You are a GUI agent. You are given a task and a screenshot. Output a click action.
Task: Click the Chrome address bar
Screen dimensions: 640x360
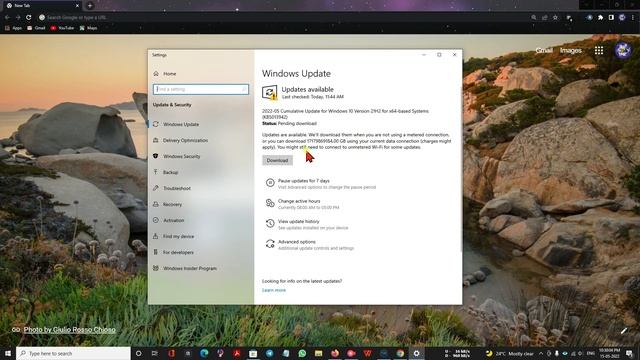pyautogui.click(x=282, y=18)
